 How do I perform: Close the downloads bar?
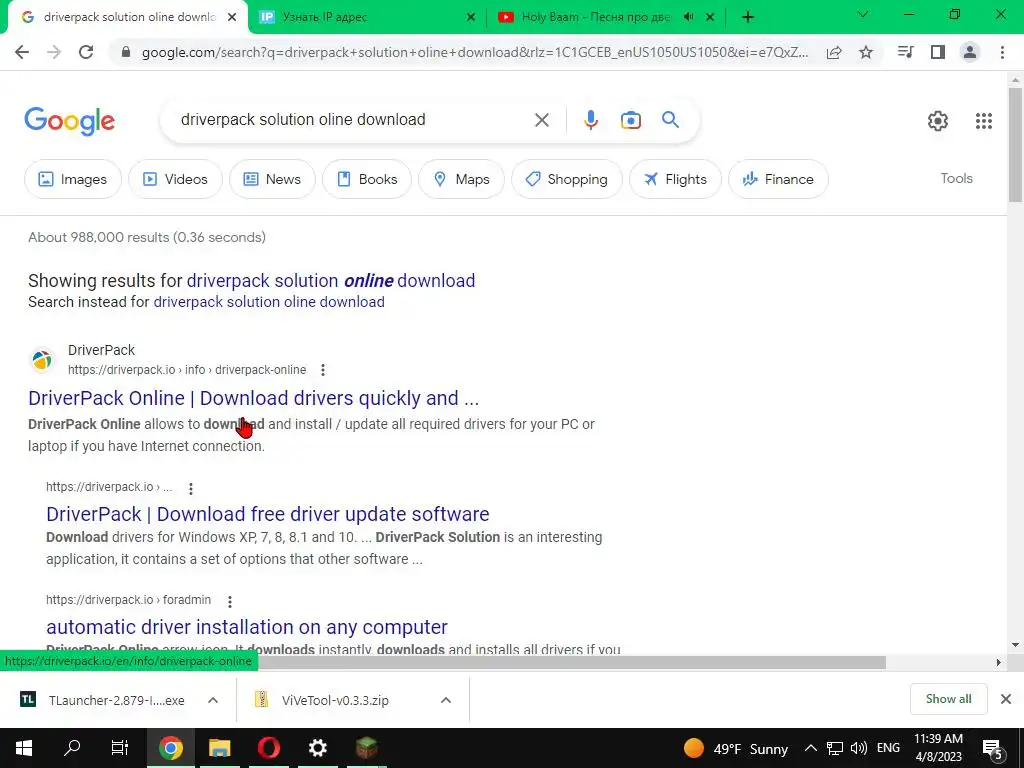coord(1006,699)
